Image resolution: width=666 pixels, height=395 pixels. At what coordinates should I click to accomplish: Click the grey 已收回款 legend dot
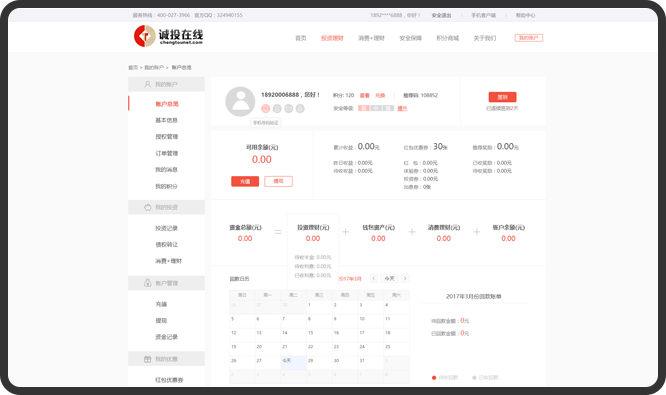click(x=474, y=377)
